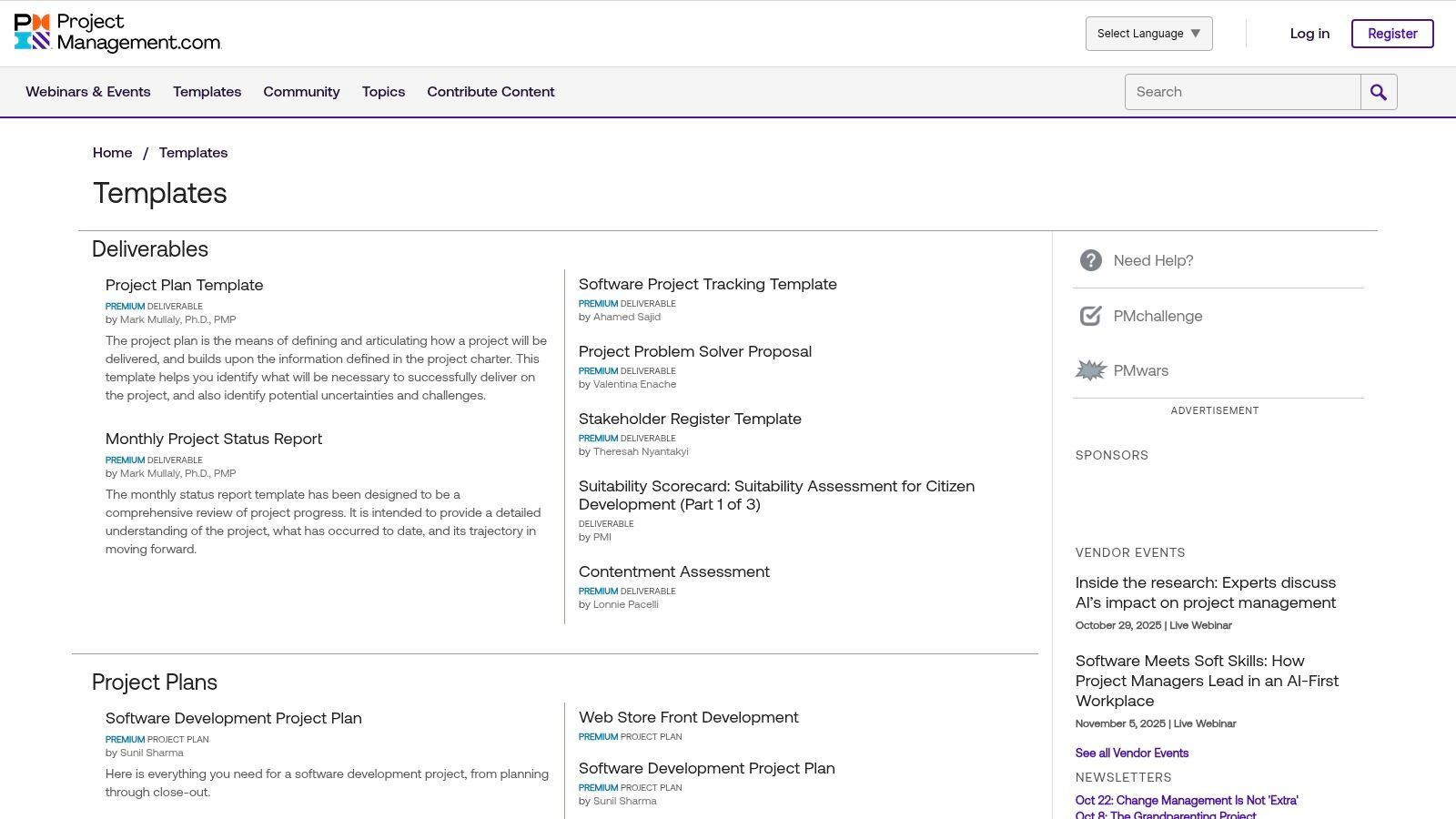Viewport: 1456px width, 819px height.
Task: Click the search magnifying glass icon
Action: (1378, 91)
